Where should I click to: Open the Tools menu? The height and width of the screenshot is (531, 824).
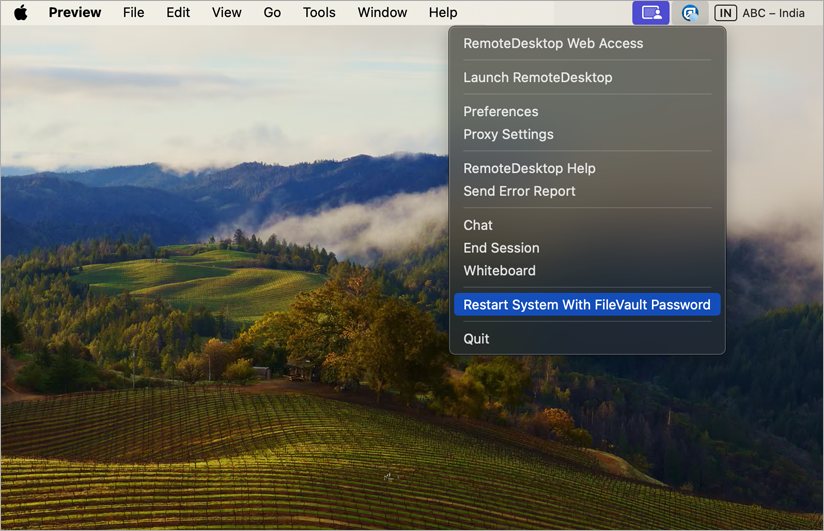click(x=319, y=13)
